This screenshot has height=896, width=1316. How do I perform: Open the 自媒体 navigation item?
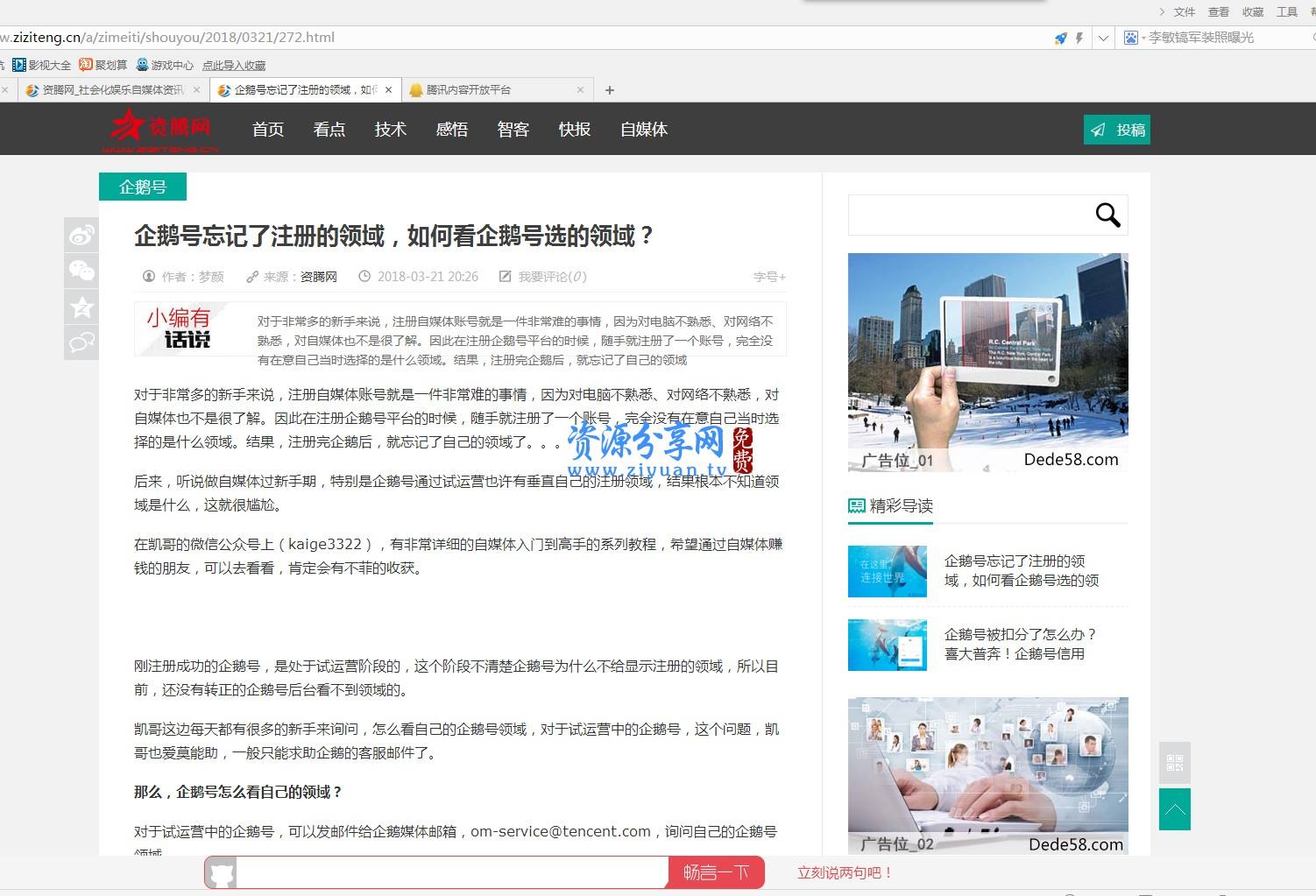coord(644,130)
